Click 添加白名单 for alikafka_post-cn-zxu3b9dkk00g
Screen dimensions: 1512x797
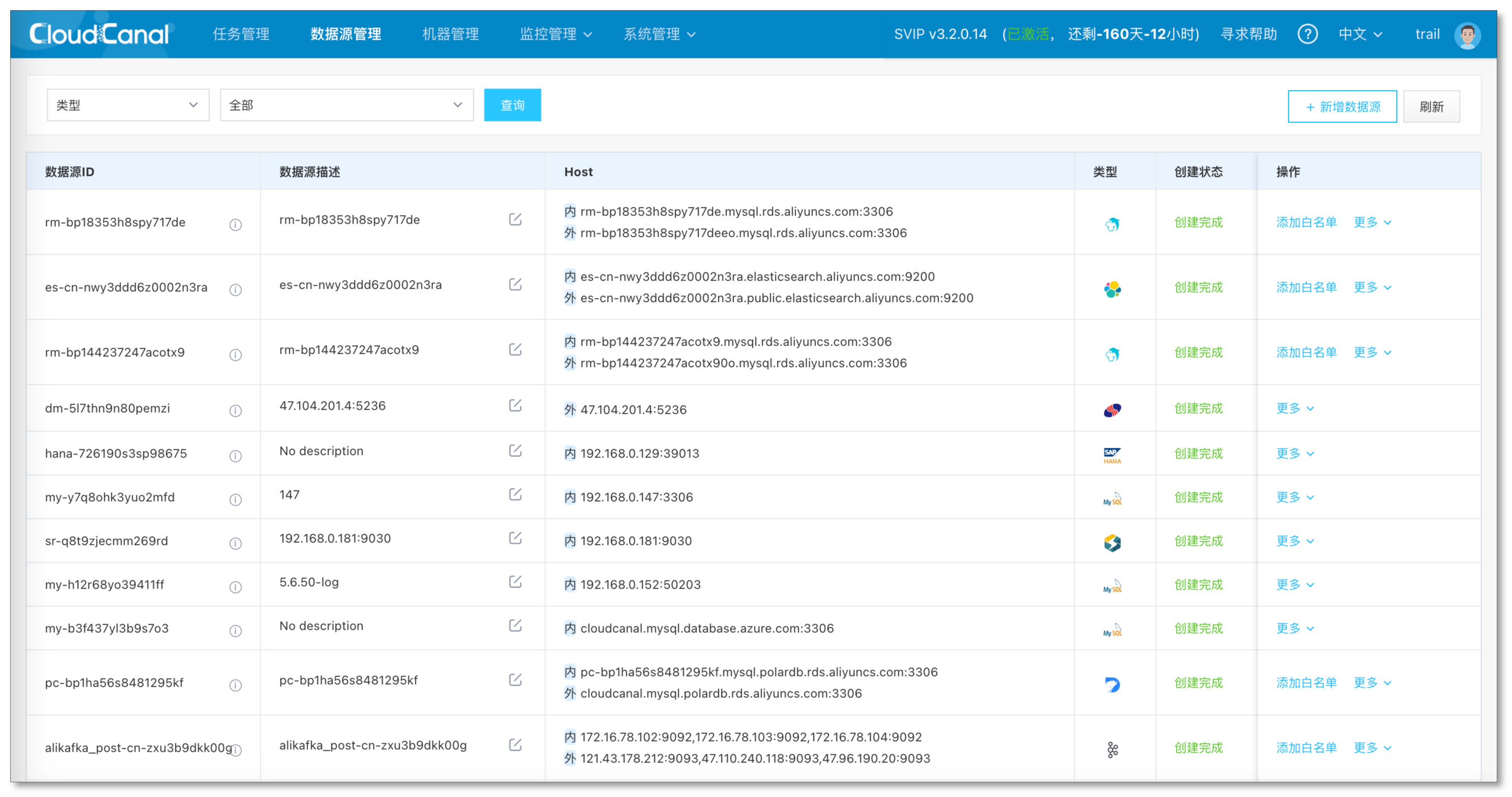[1306, 748]
